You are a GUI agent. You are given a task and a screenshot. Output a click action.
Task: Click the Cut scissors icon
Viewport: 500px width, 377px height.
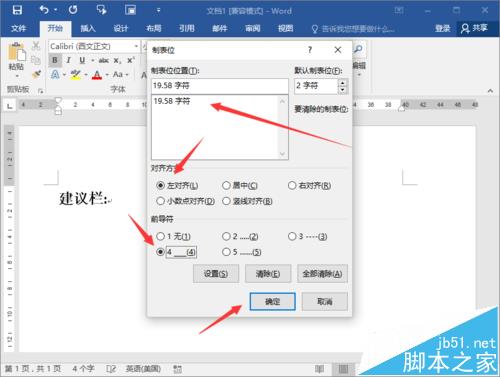coord(36,47)
